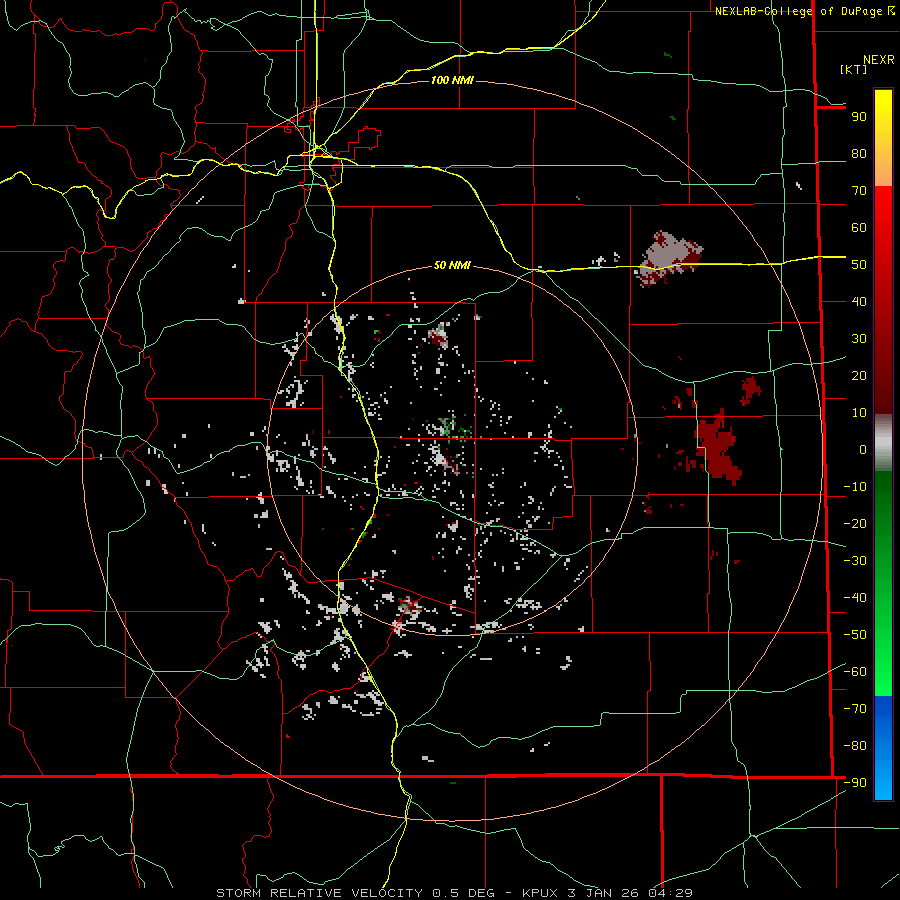The height and width of the screenshot is (900, 900).
Task: Click the "50 NMI" range ring label
Action: (452, 265)
